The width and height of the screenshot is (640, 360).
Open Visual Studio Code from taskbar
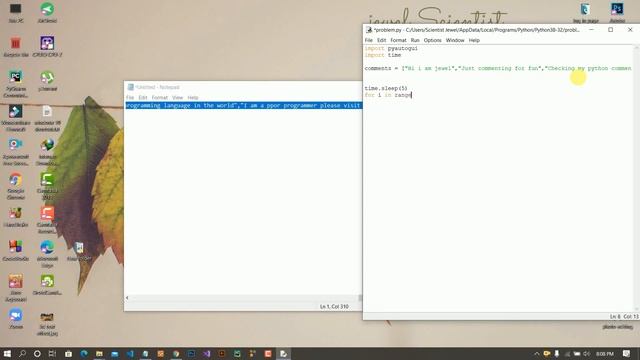[x=130, y=353]
